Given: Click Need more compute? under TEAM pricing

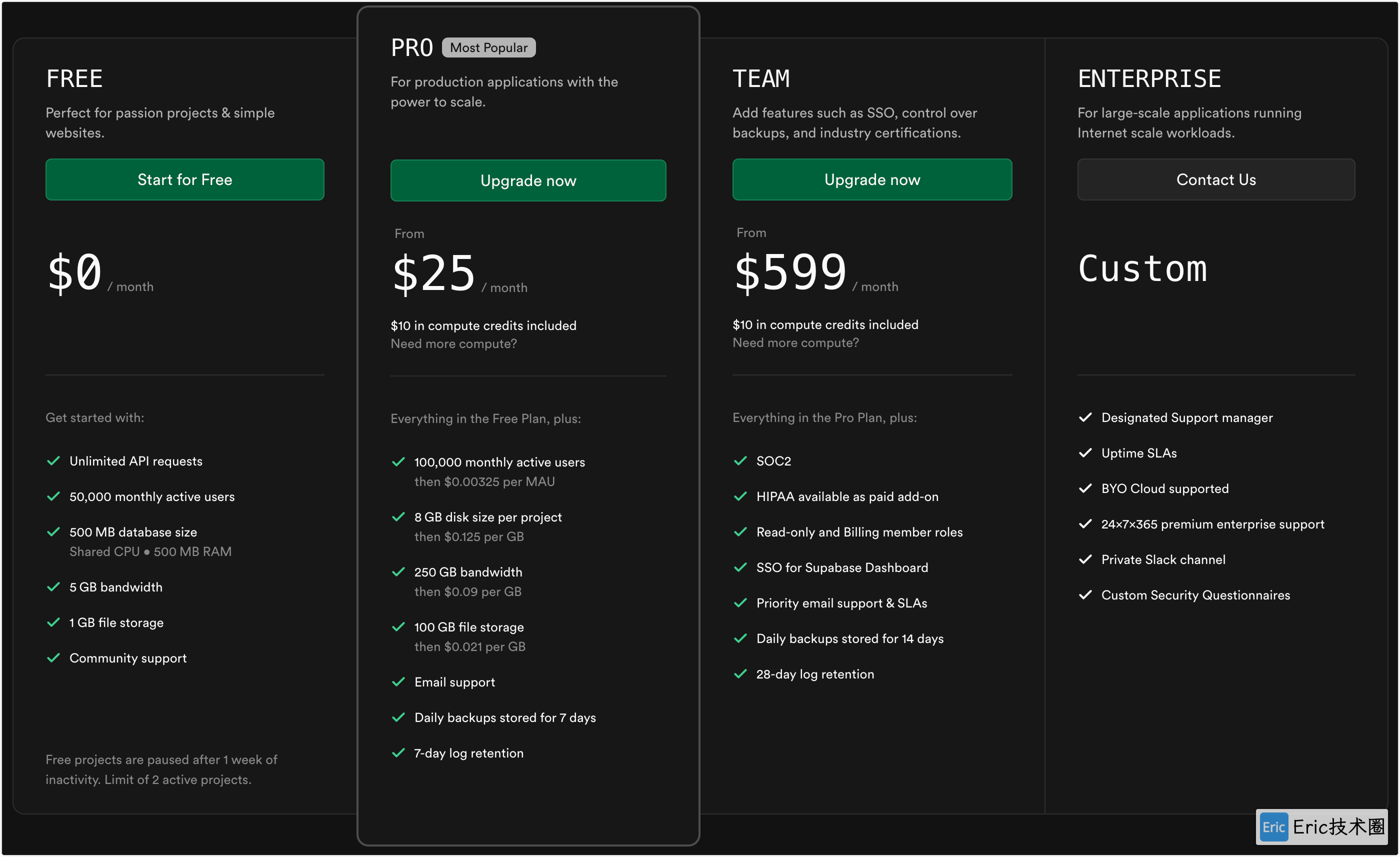Looking at the screenshot, I should click(x=795, y=342).
